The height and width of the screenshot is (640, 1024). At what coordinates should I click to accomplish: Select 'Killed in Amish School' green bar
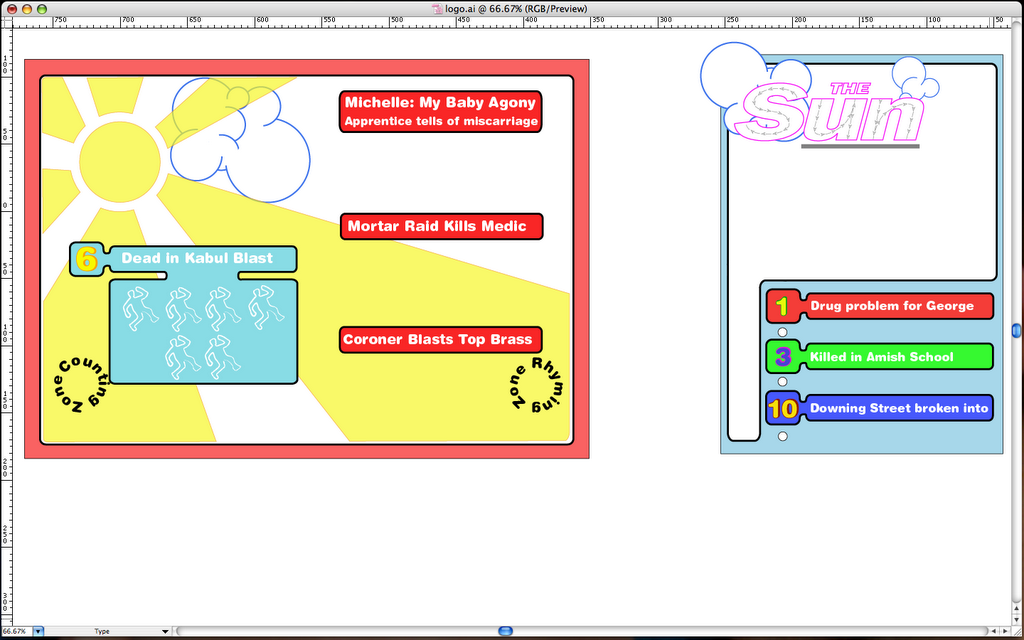899,357
